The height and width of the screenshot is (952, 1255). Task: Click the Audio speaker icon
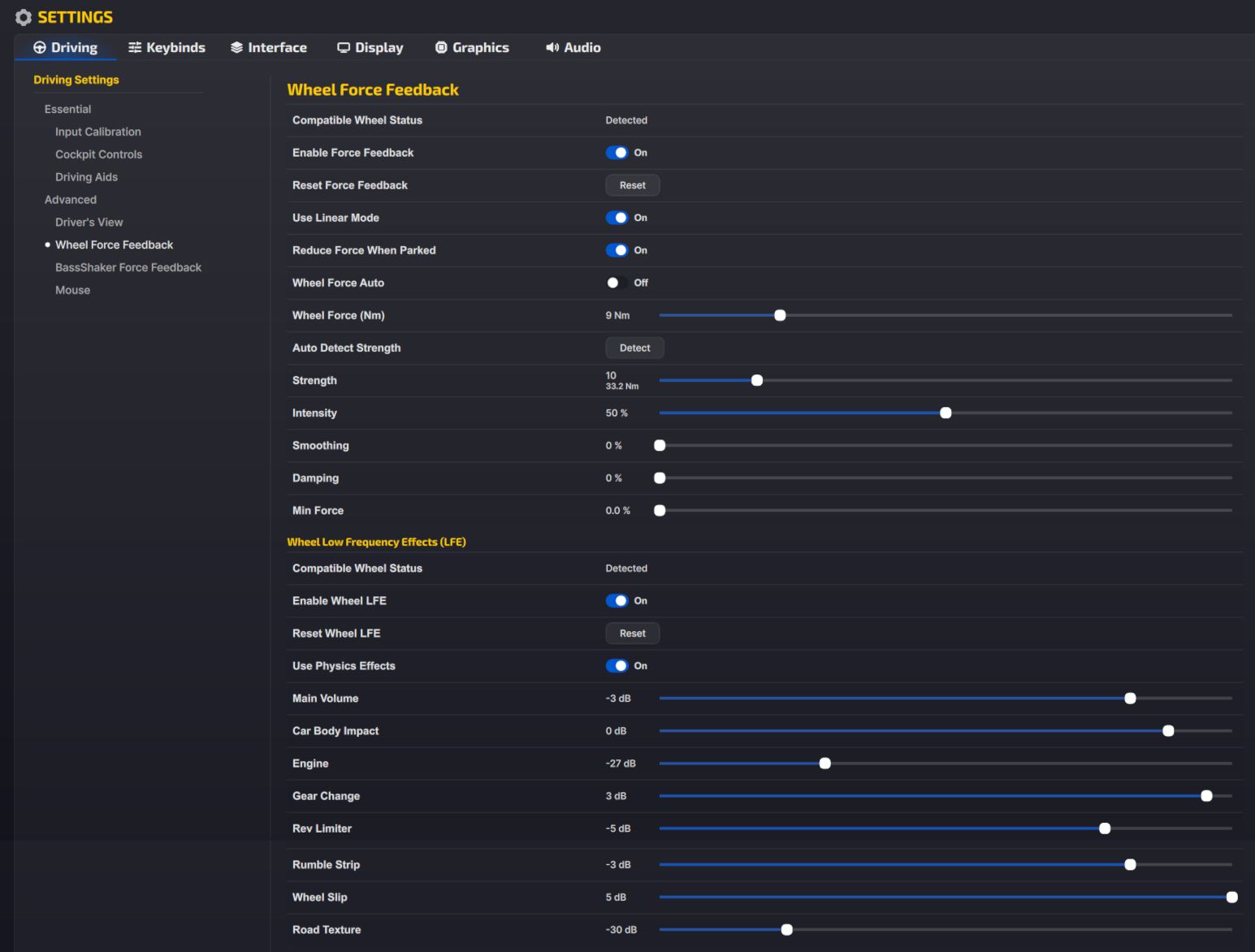pos(552,48)
